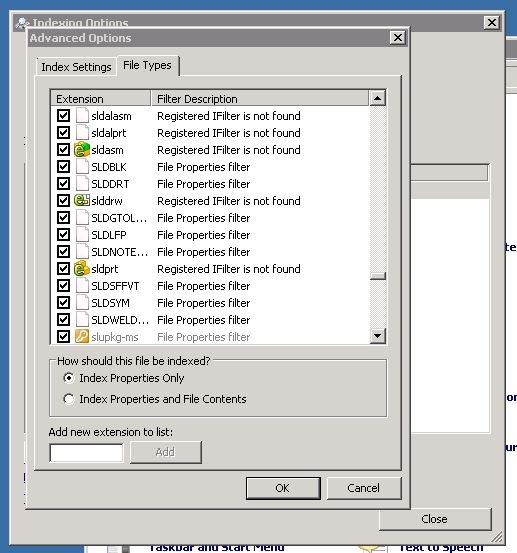The width and height of the screenshot is (517, 553).
Task: Select the sldasm extension name
Action: (x=107, y=150)
